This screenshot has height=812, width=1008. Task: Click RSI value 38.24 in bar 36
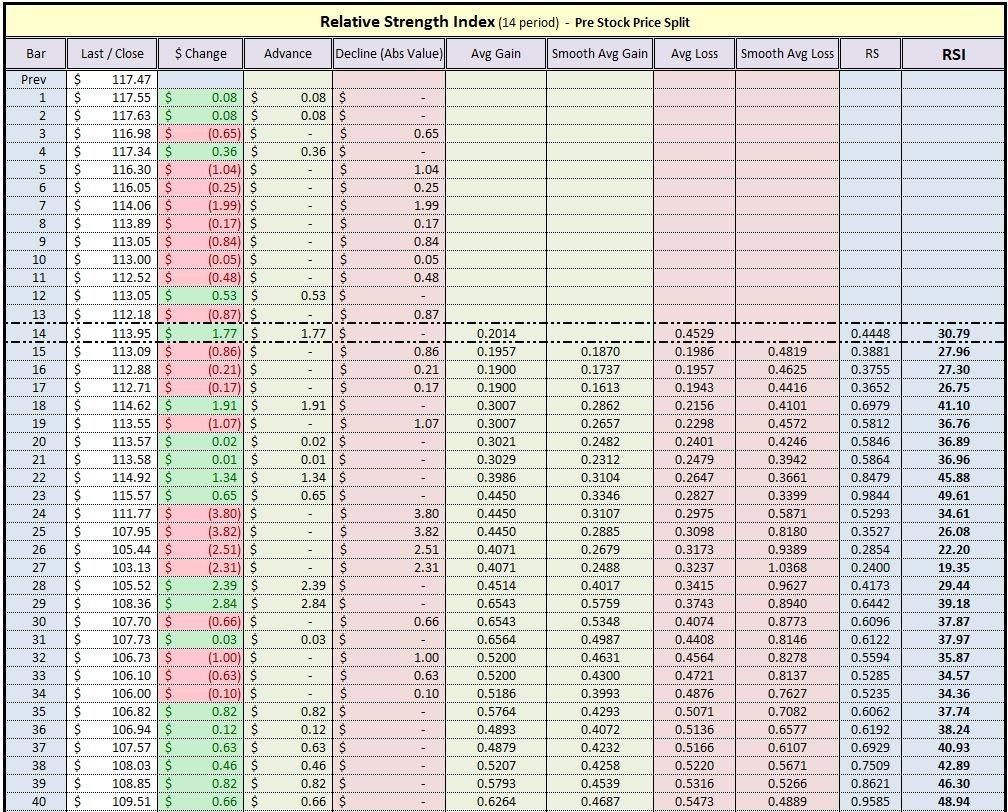click(953, 730)
